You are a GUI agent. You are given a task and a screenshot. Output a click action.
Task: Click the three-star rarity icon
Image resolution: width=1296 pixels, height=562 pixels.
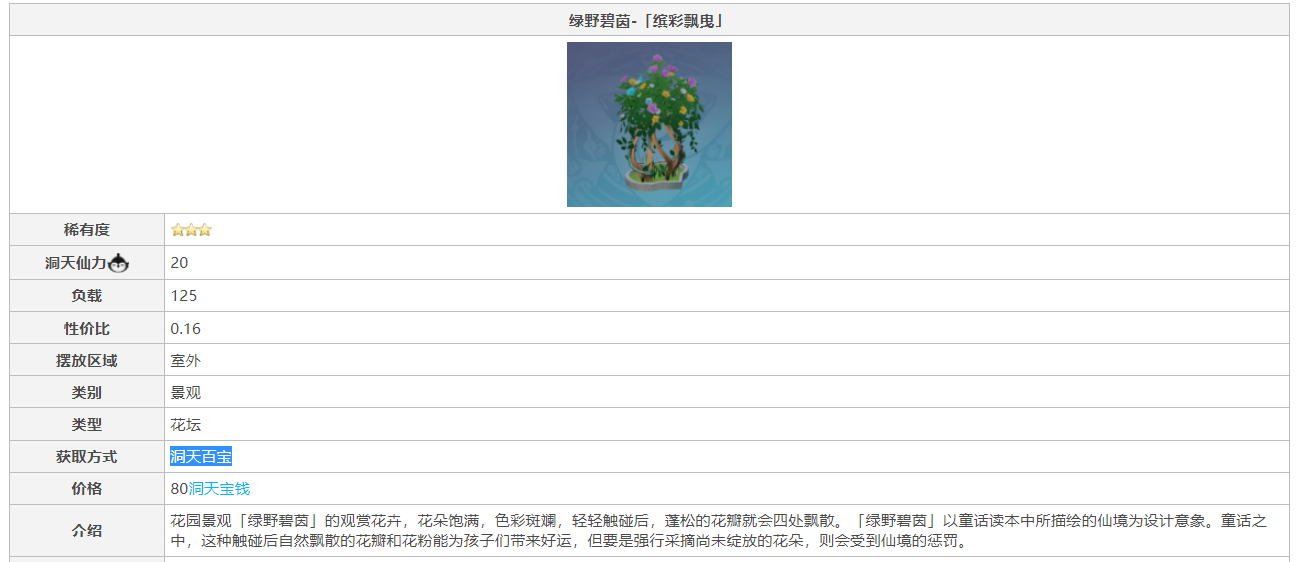(x=191, y=230)
